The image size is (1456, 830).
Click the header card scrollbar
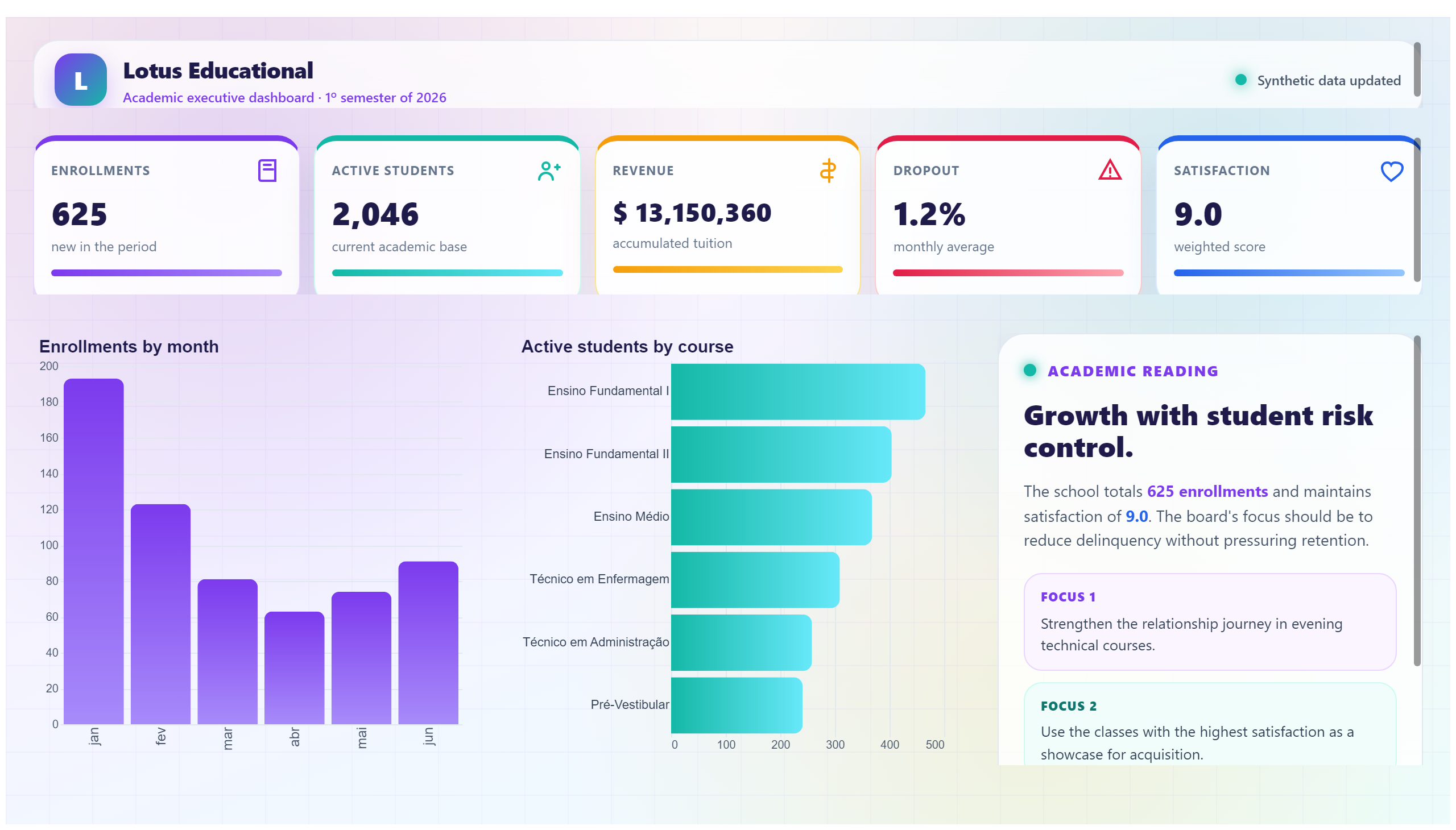(1417, 69)
